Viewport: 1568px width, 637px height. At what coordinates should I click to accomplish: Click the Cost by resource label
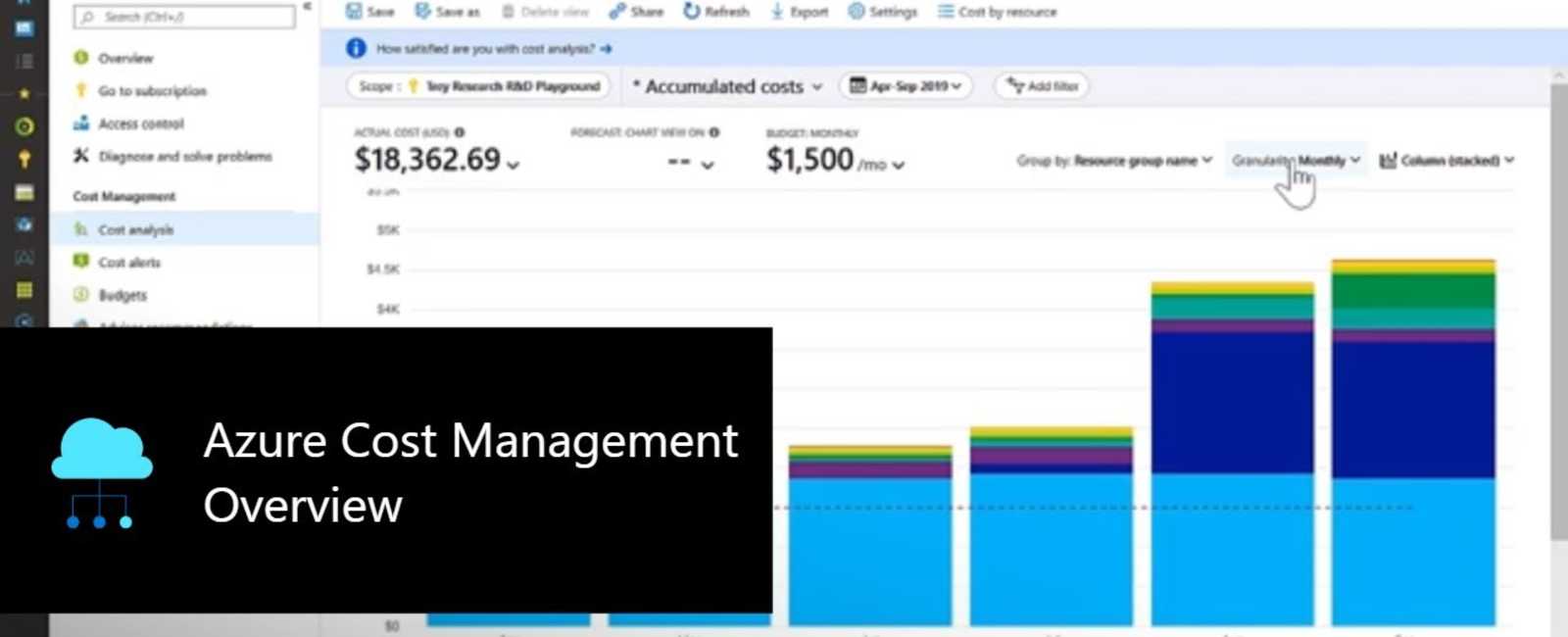click(x=1007, y=12)
